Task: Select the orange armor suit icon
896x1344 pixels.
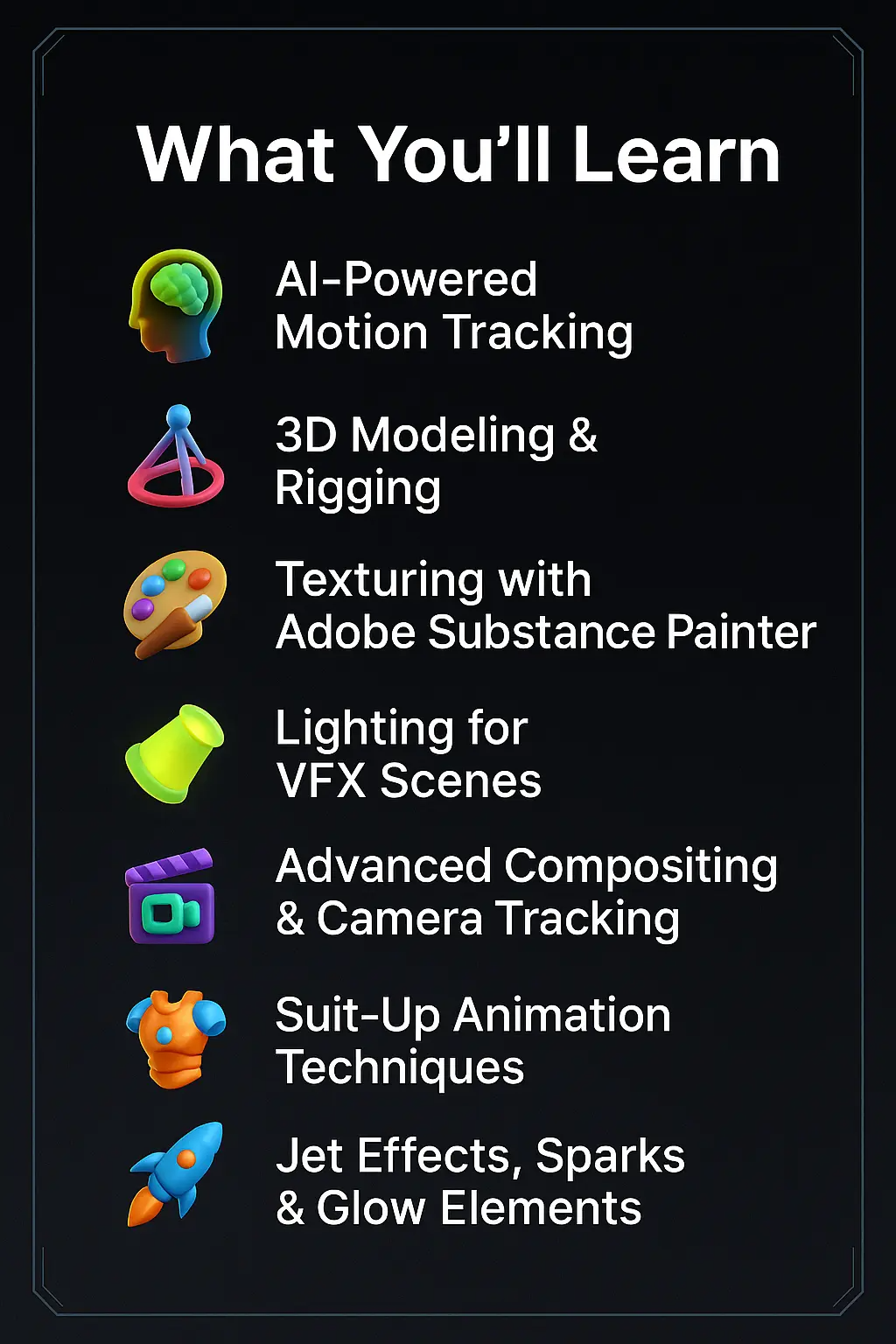Action: tap(176, 1039)
